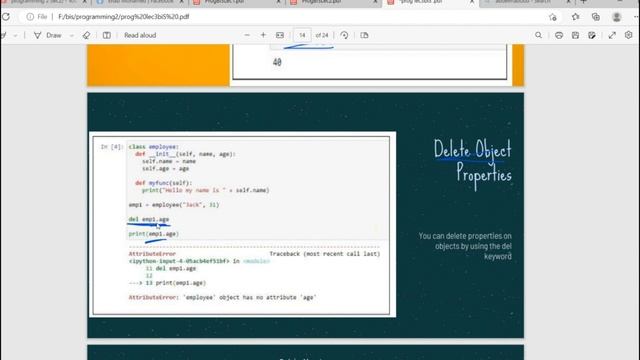This screenshot has width=640, height=360.
Task: Click the Fit to width icon
Action: point(280,36)
